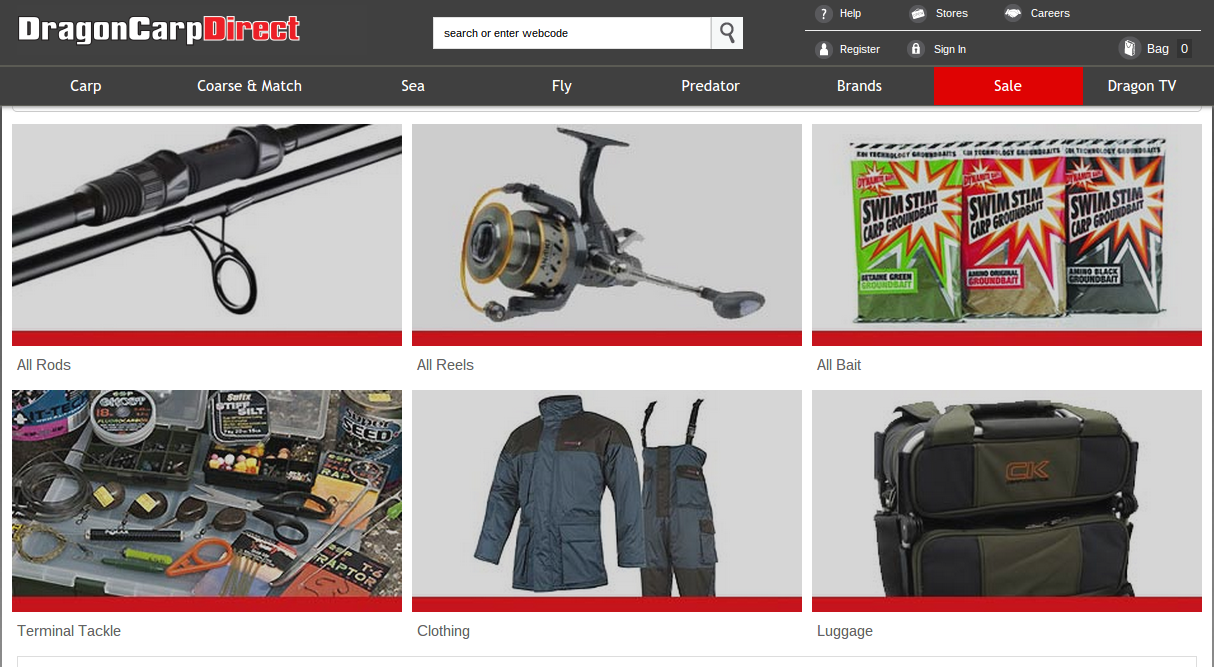Click the Clothing caption link
The width and height of the screenshot is (1214, 667).
pos(443,631)
